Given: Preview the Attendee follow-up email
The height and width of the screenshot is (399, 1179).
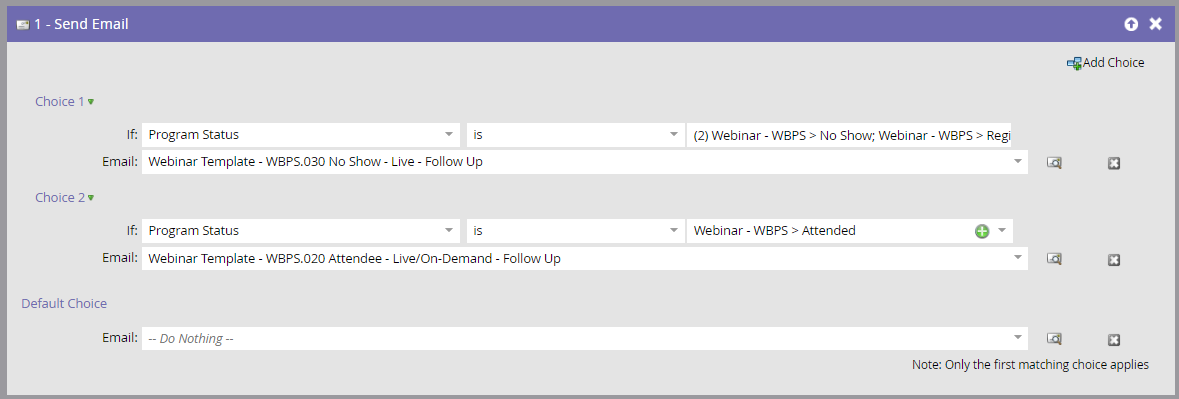Looking at the screenshot, I should pyautogui.click(x=1054, y=258).
